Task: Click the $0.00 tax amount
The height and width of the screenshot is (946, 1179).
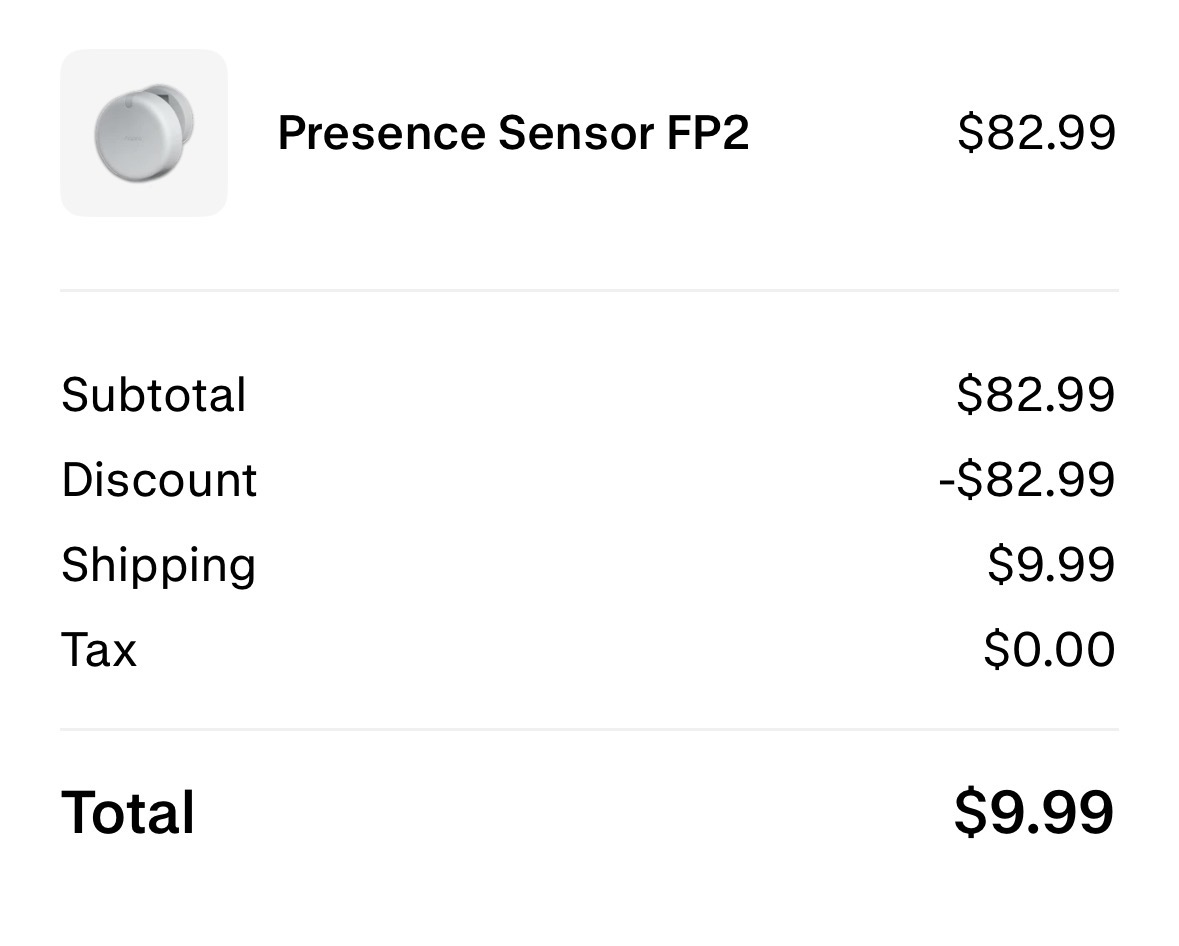Action: 1049,650
